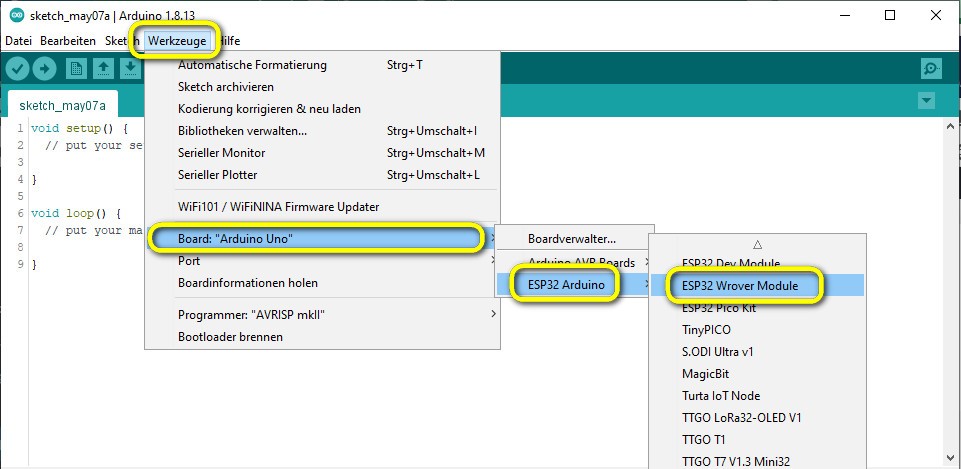Open the Serial Monitor magnifier icon
Screen dimensions: 961x469
[931, 69]
